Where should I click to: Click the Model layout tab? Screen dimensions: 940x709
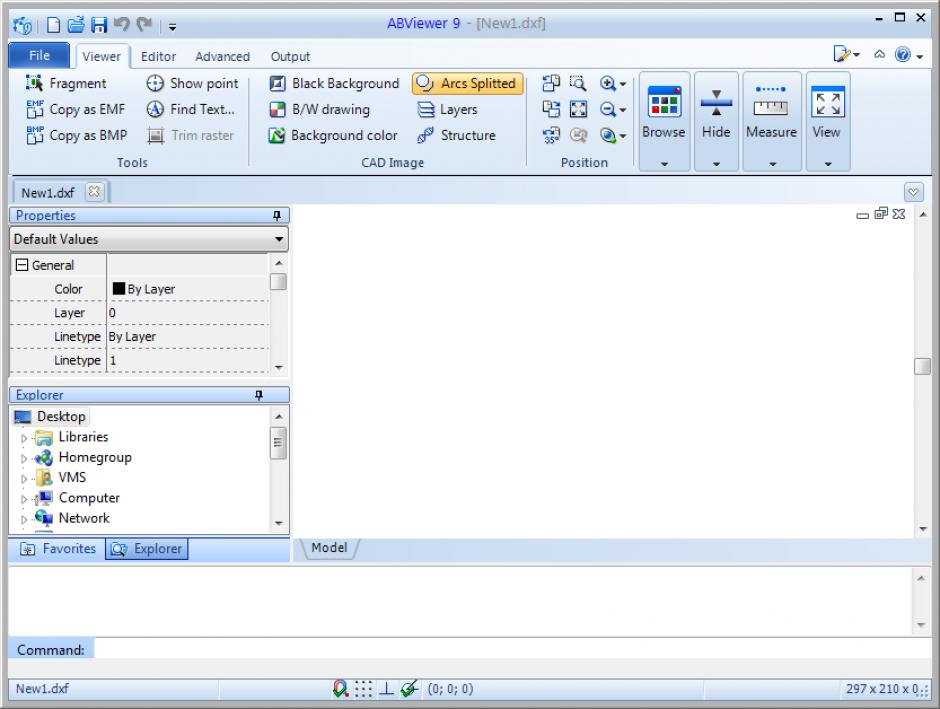click(329, 548)
